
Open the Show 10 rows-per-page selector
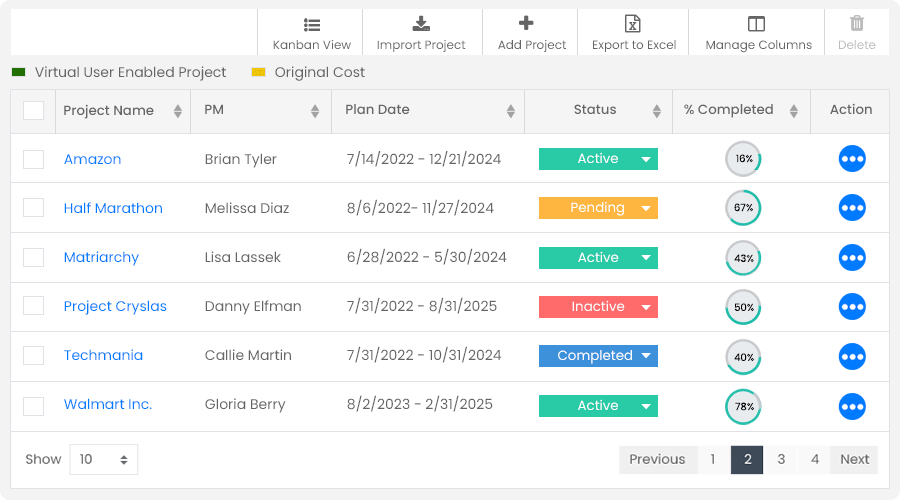pyautogui.click(x=104, y=459)
